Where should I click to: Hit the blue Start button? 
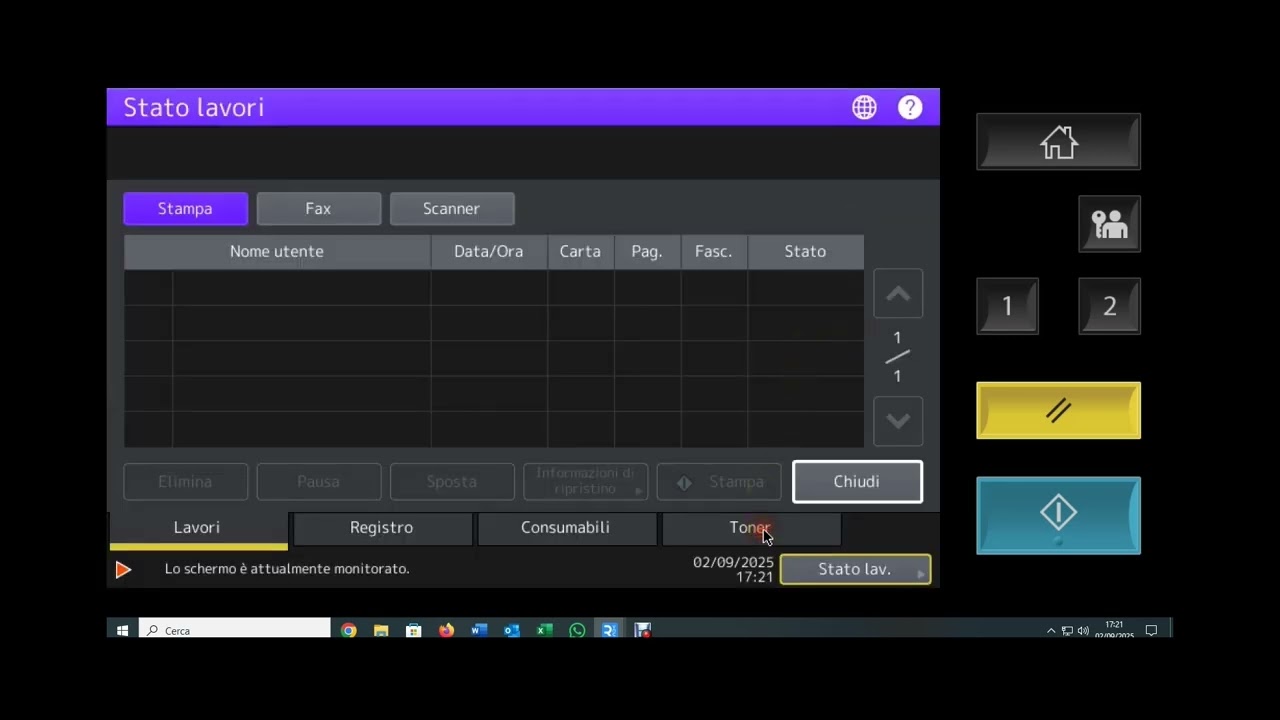pos(1058,515)
